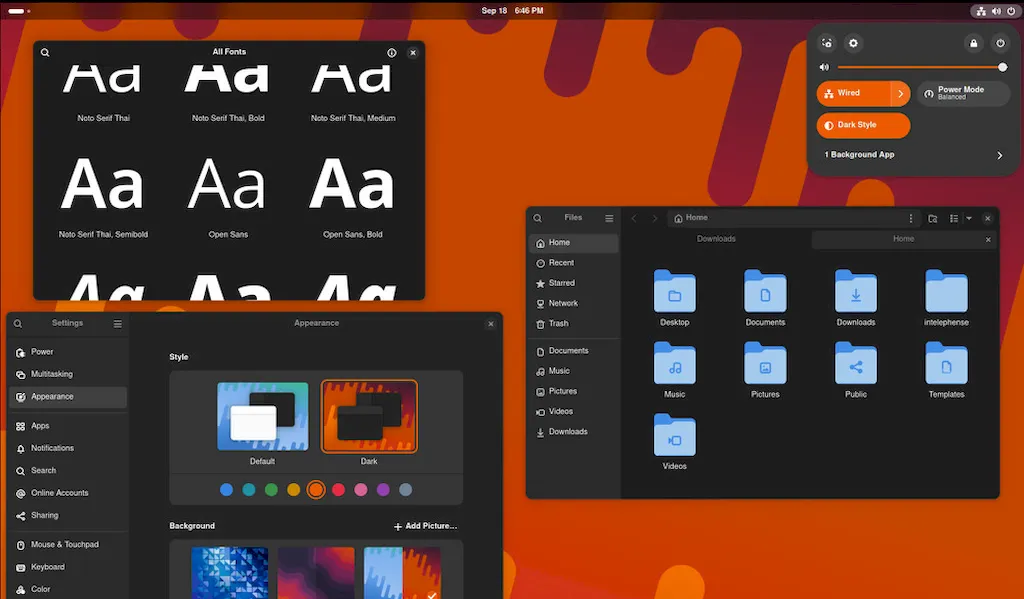Open Desktop folder icon in Files
Image resolution: width=1024 pixels, height=599 pixels.
[675, 291]
